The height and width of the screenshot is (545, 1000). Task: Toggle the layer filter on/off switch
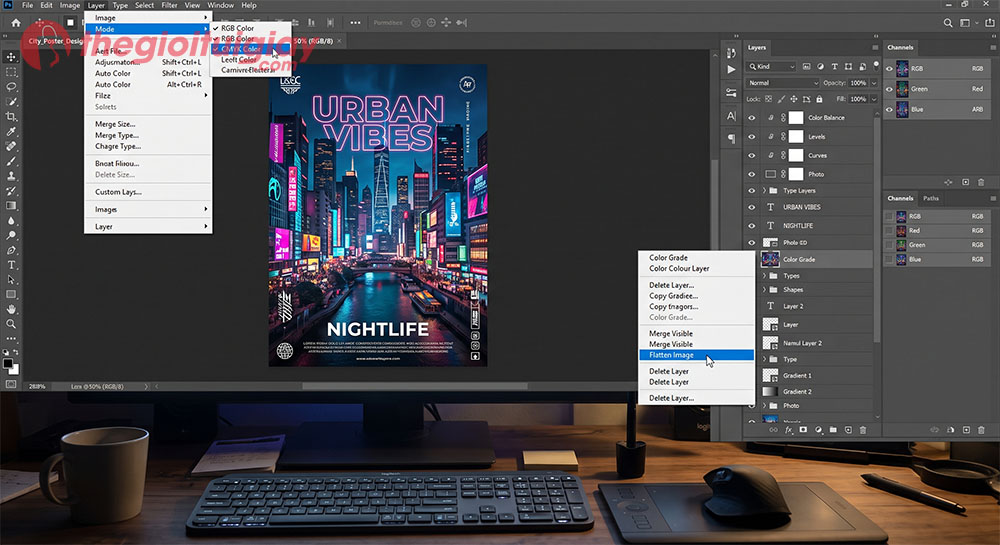(876, 65)
